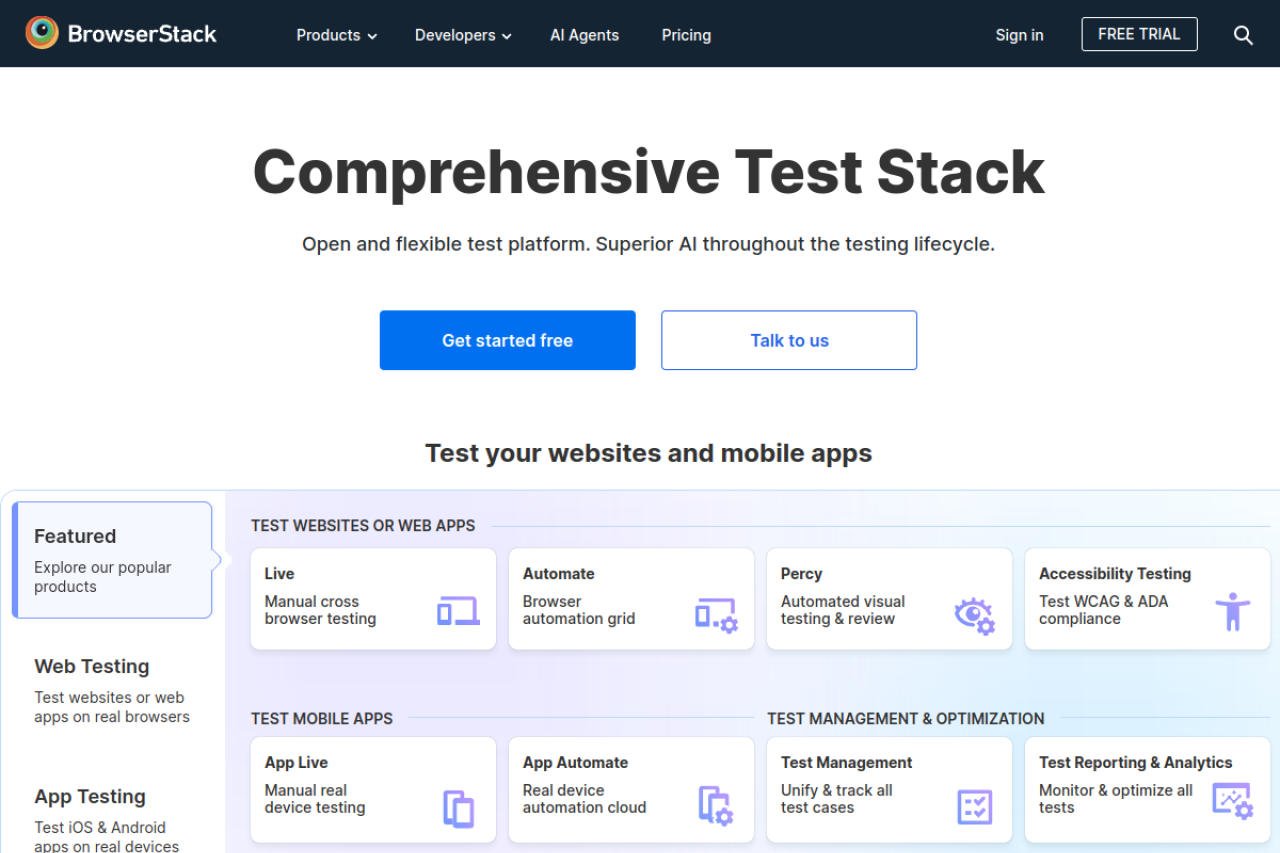1280x853 pixels.
Task: Click the Test Management checklist icon
Action: coord(974,806)
